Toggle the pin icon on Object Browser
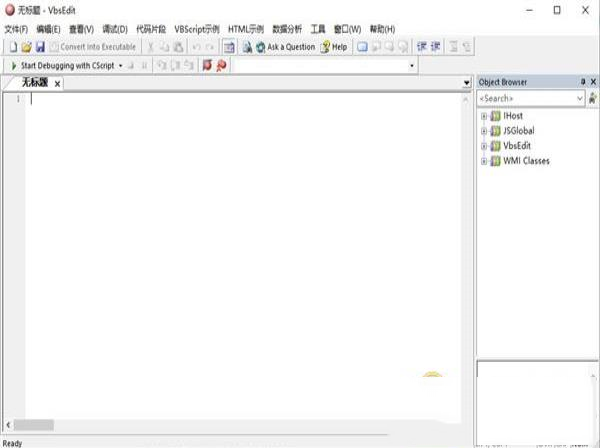Image resolution: width=600 pixels, height=448 pixels. coord(581,82)
